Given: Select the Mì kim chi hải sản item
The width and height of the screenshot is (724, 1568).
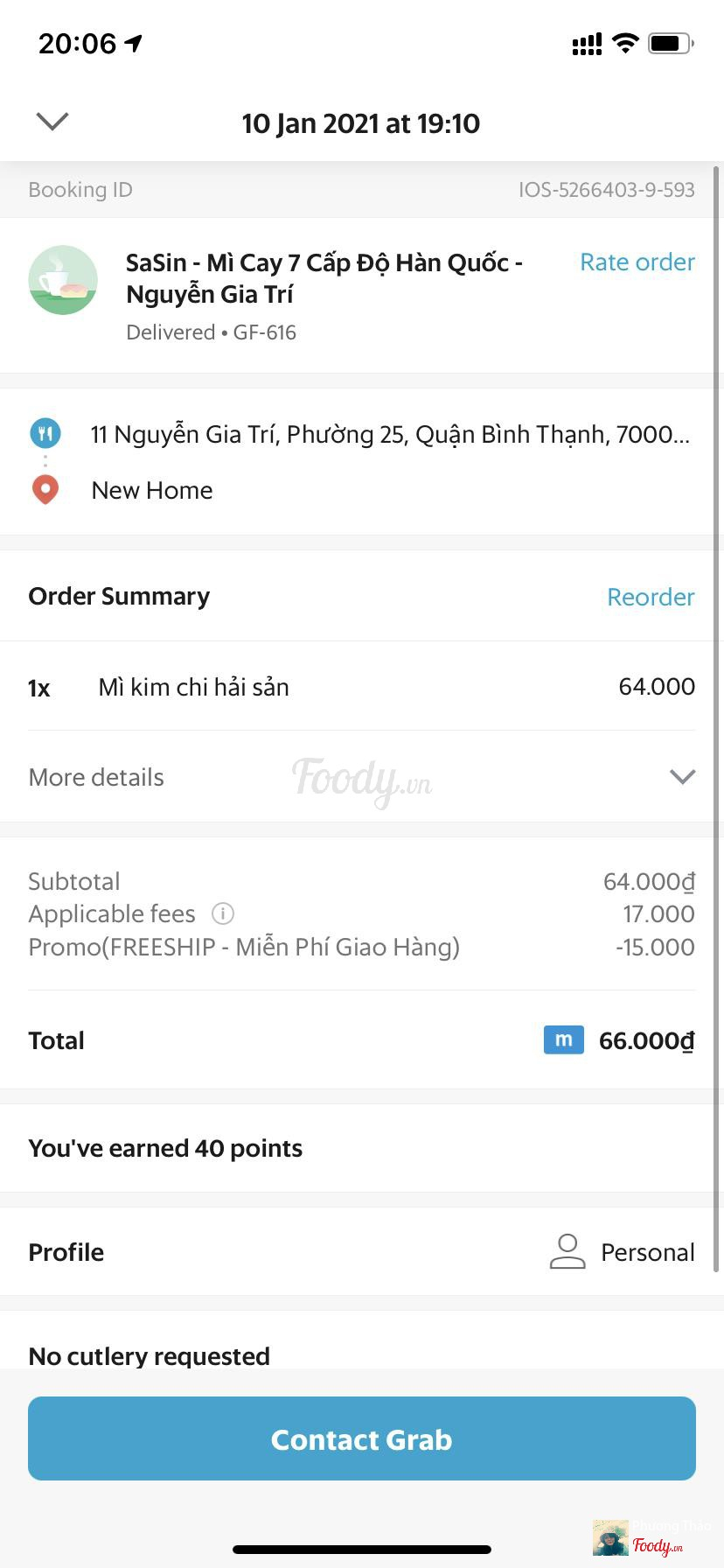Looking at the screenshot, I should pyautogui.click(x=193, y=688).
